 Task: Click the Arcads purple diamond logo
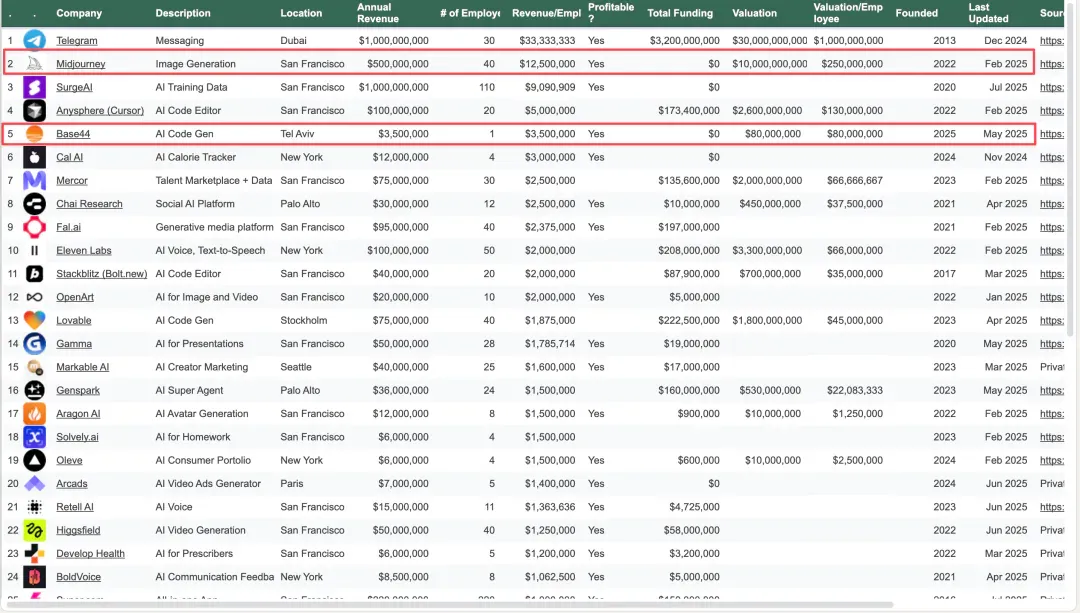tap(34, 484)
